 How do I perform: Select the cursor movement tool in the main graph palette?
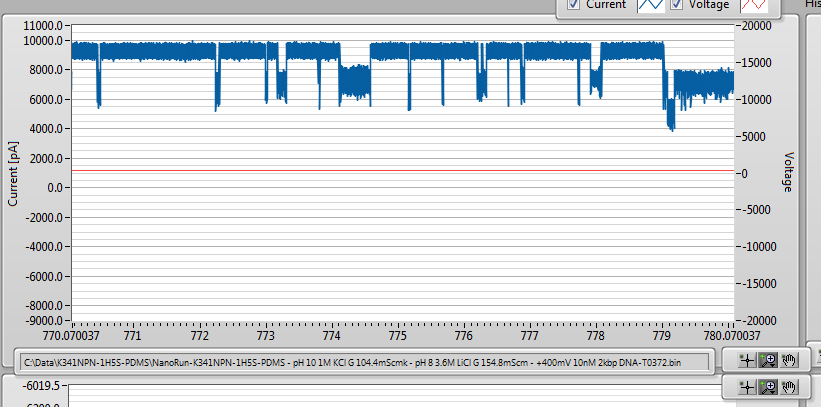(747, 359)
